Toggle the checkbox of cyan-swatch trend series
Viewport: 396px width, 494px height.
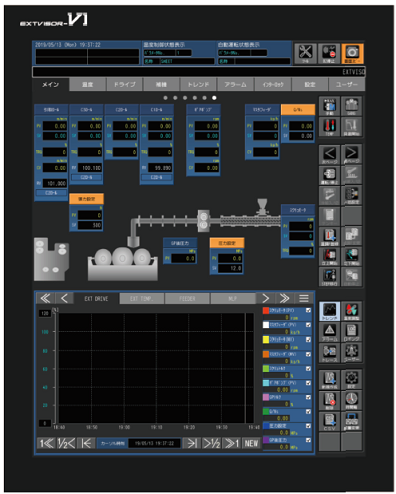(308, 383)
